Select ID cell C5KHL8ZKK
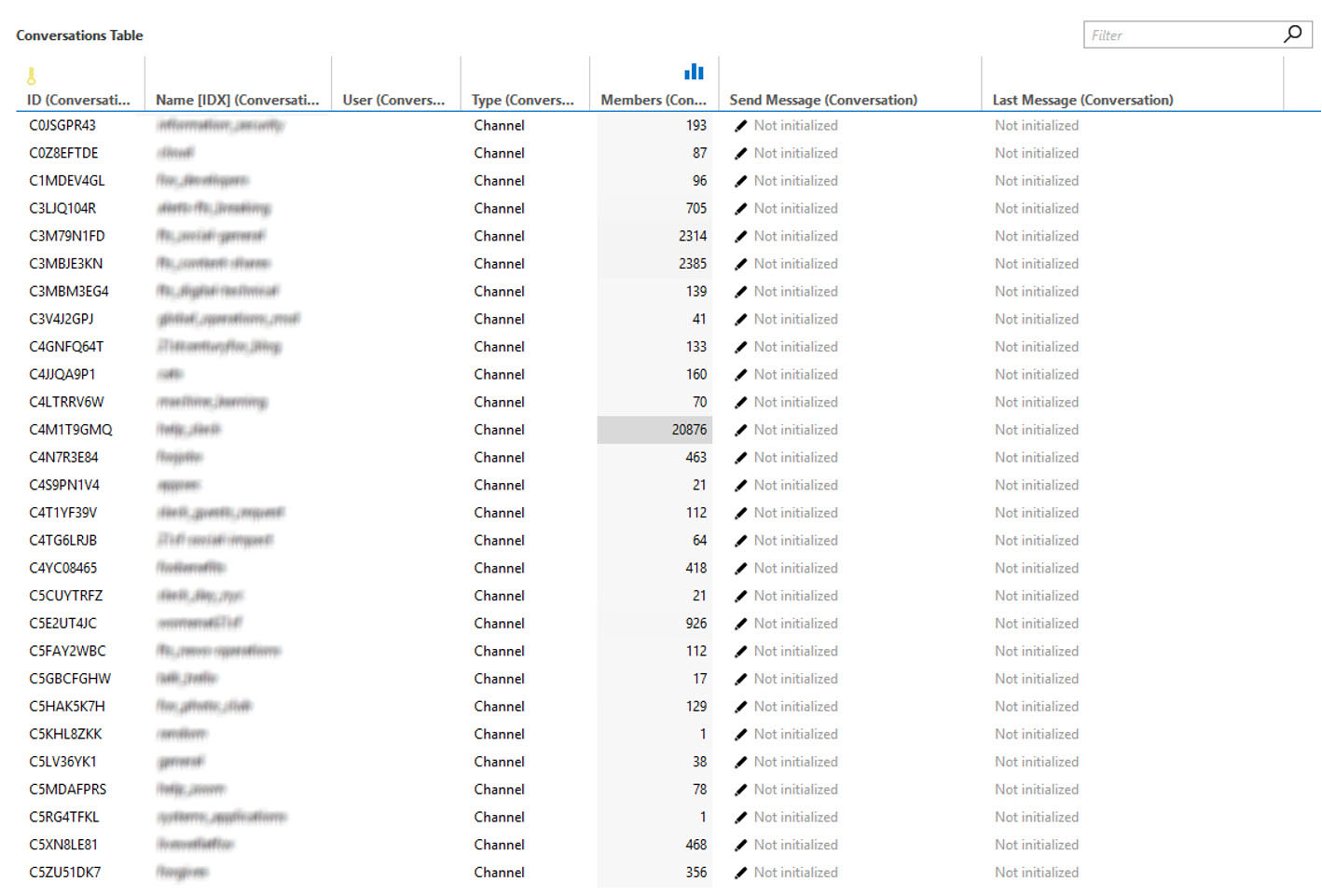This screenshot has height=896, width=1322. coord(65,734)
